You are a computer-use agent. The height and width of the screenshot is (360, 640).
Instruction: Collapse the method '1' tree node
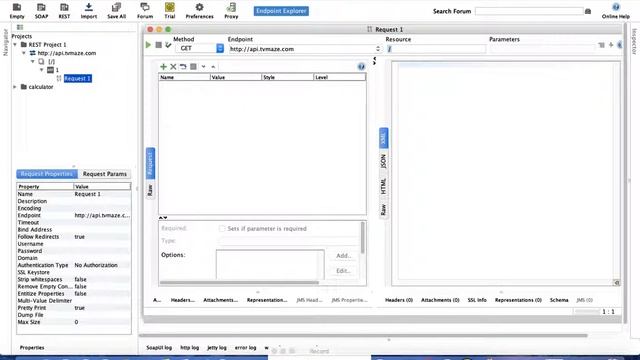(42, 70)
